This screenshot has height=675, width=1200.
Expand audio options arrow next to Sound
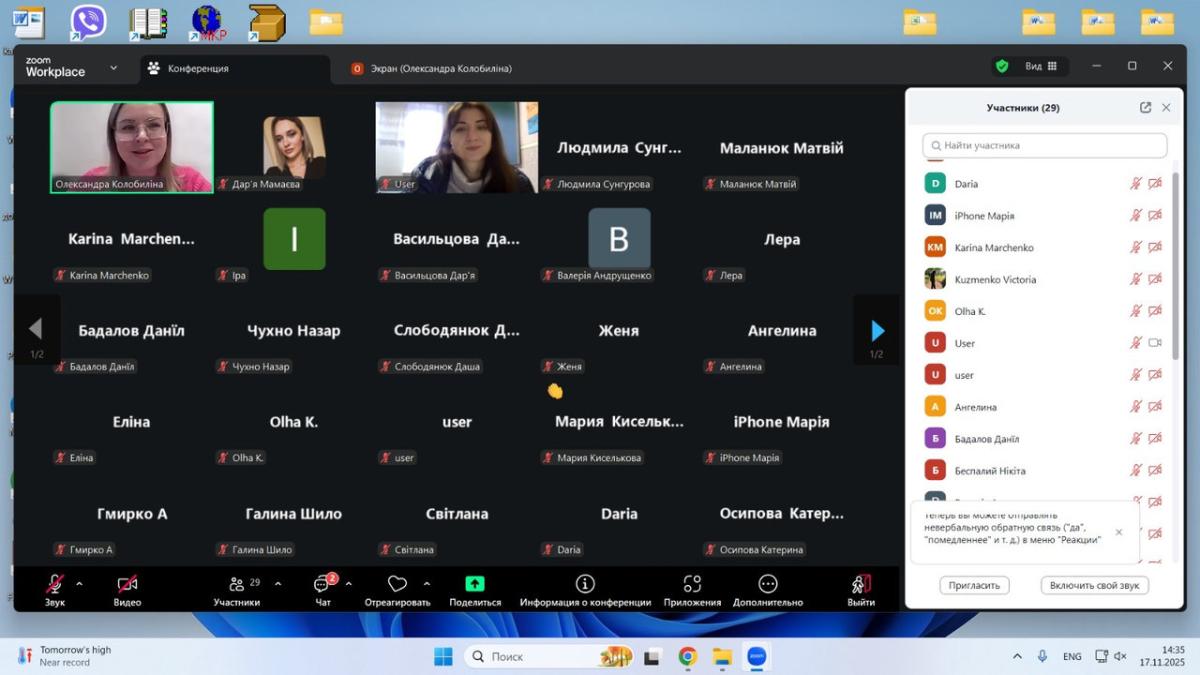(x=79, y=584)
